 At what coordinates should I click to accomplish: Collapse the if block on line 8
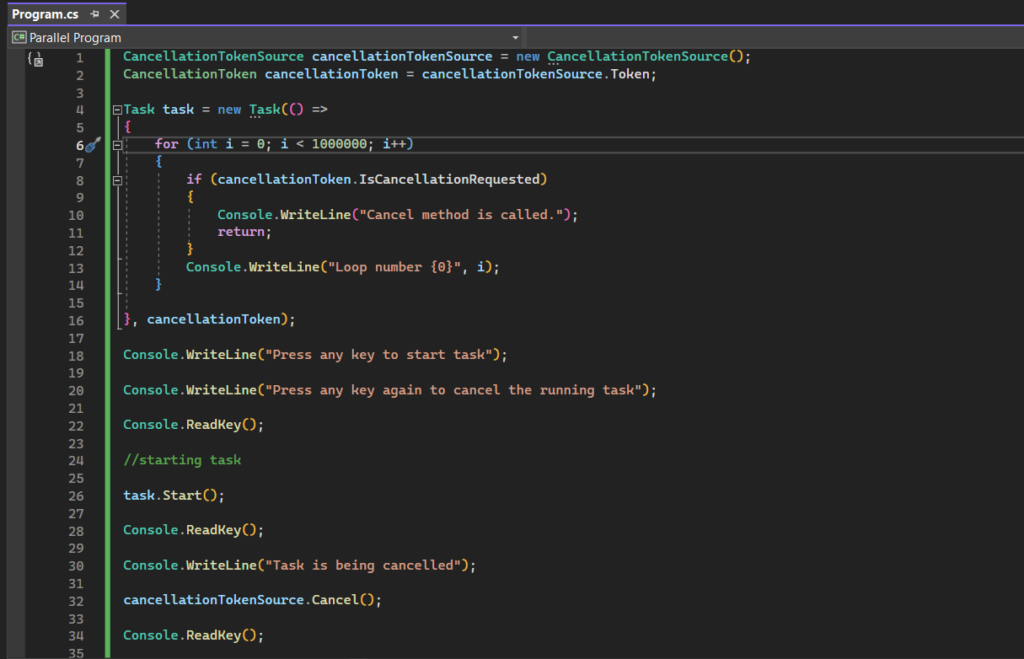pyautogui.click(x=117, y=180)
